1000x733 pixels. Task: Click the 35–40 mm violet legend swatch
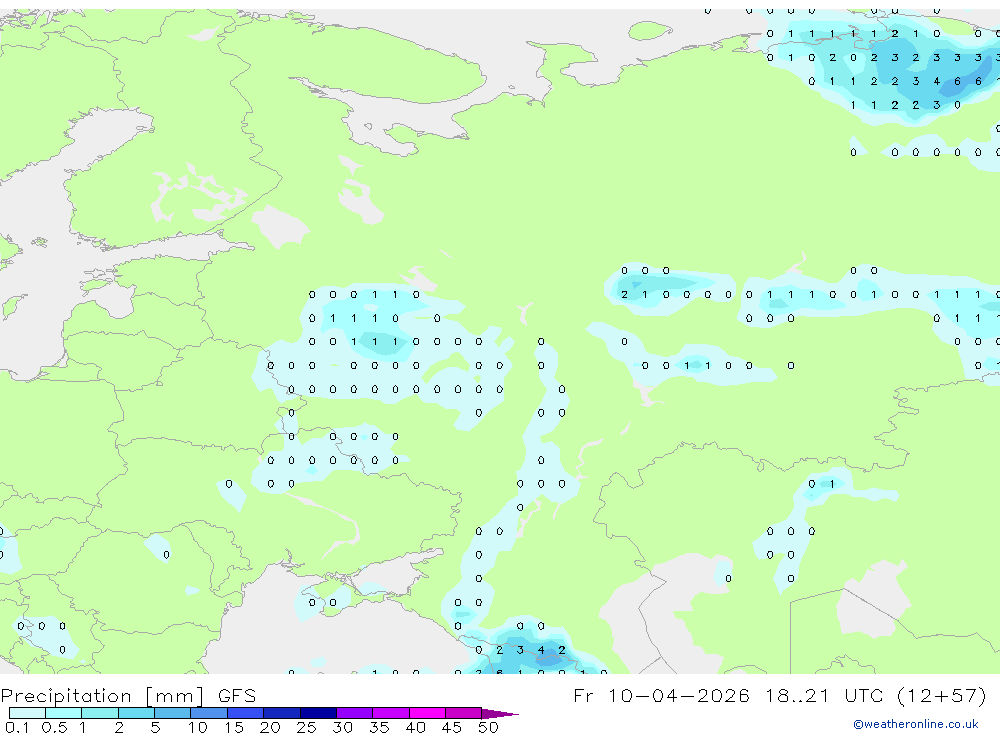(x=391, y=713)
